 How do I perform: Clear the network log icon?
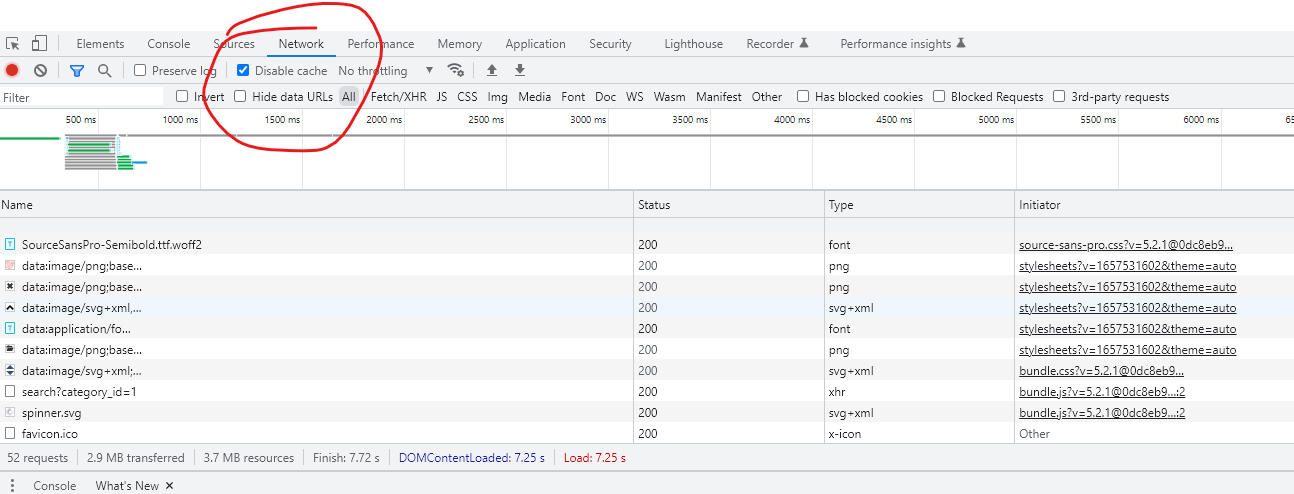(x=40, y=71)
